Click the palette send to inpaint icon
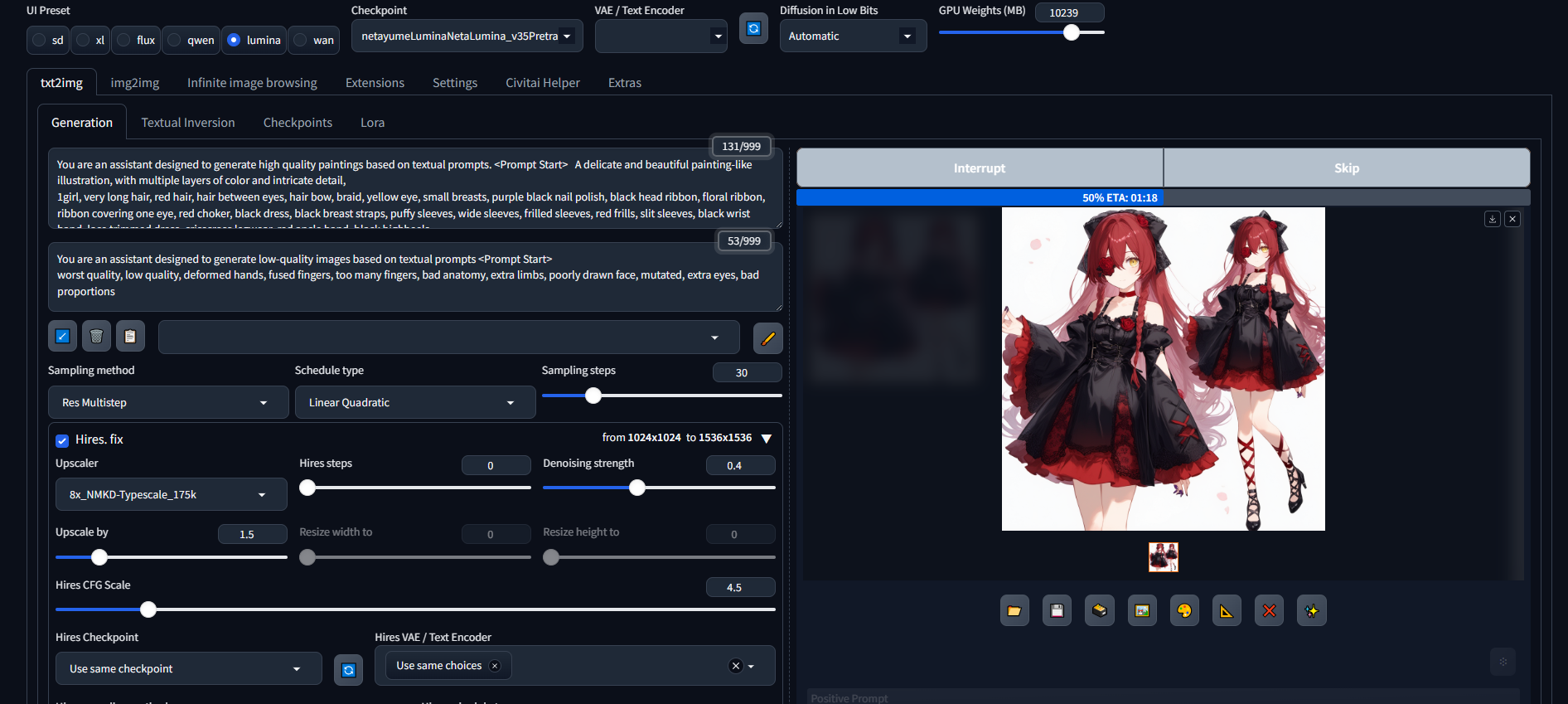The image size is (1568, 704). [1184, 611]
